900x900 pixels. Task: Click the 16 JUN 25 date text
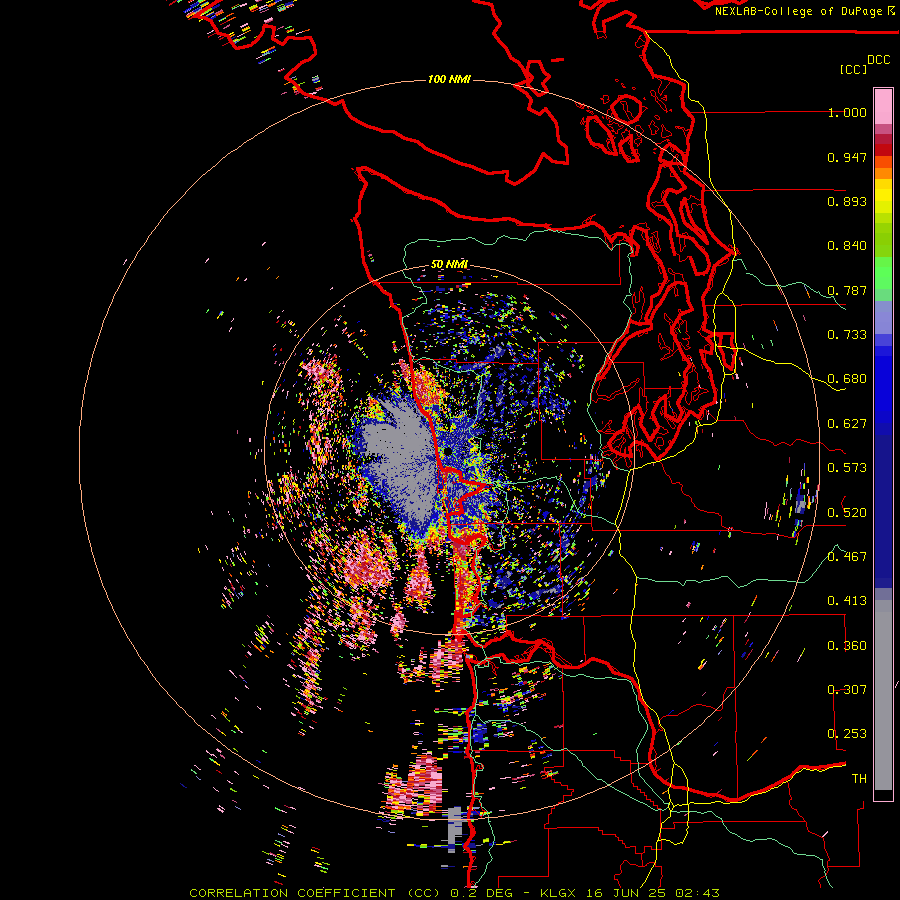tap(627, 893)
